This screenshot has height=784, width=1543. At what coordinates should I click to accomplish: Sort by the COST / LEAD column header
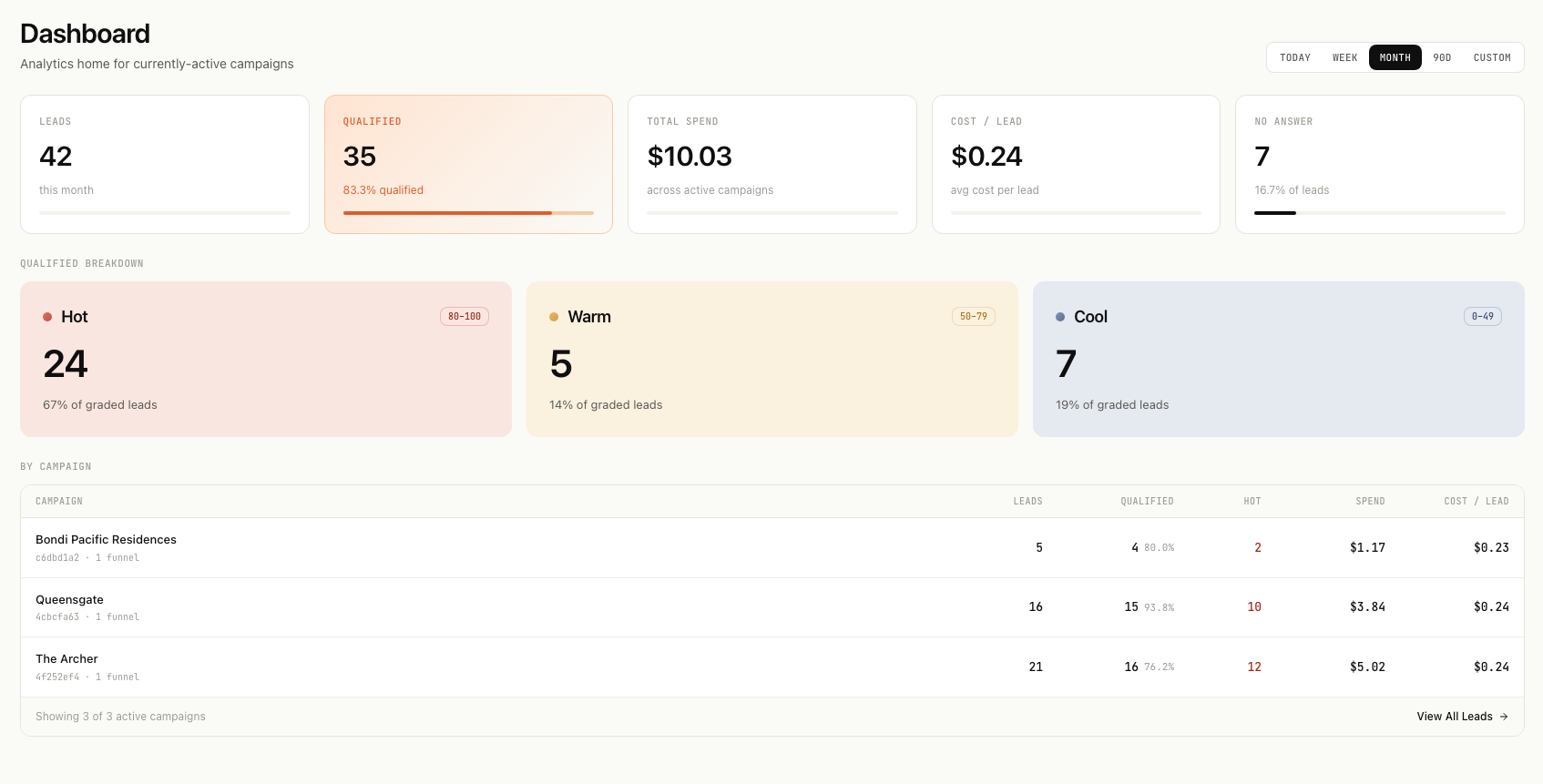pyautogui.click(x=1477, y=502)
